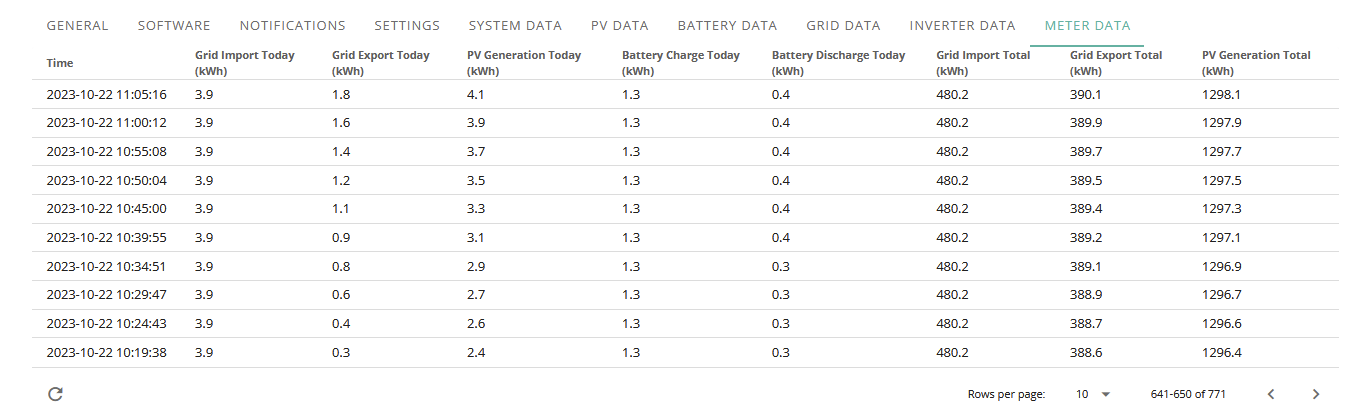Click PV Generation Total column header
The height and width of the screenshot is (403, 1361).
click(1256, 63)
